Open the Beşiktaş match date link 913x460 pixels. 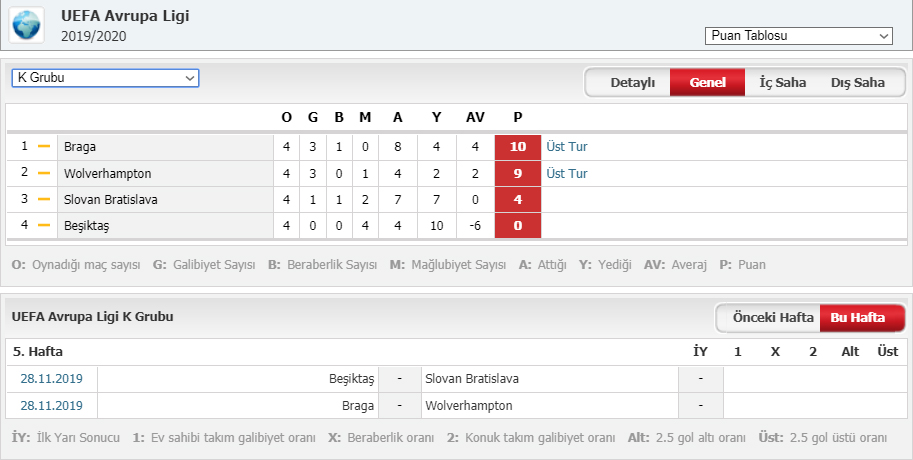click(x=51, y=378)
